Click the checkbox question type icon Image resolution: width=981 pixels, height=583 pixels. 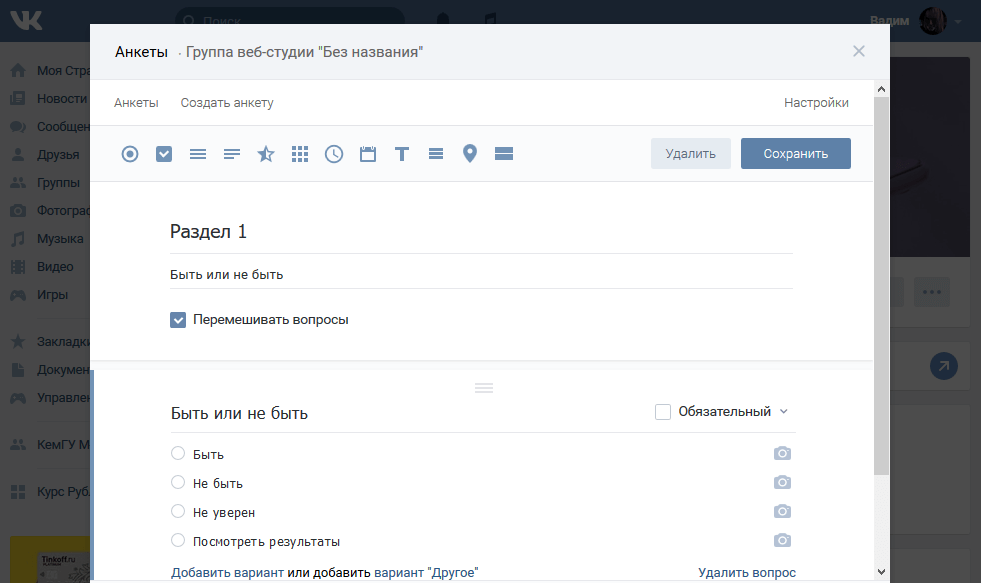(x=164, y=154)
